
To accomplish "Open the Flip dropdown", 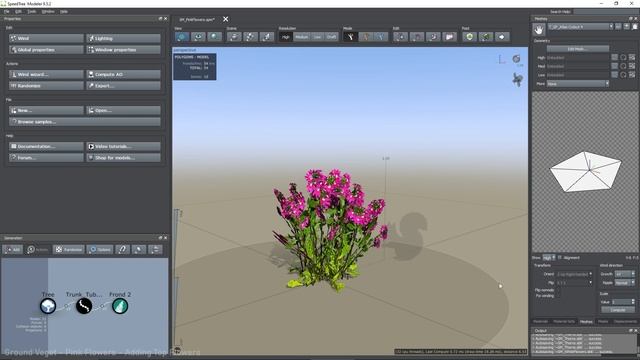I will [574, 282].
